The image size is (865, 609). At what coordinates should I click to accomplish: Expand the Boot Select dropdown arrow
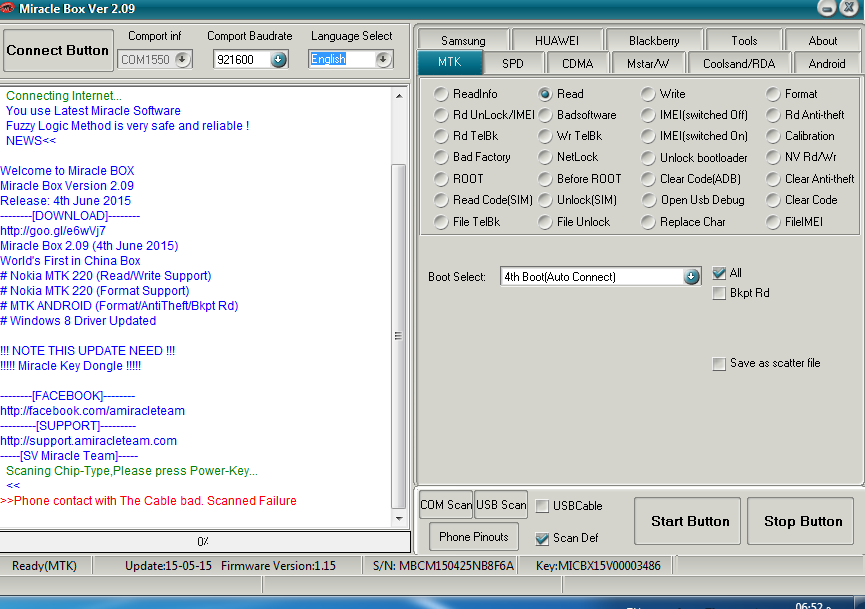[x=691, y=276]
